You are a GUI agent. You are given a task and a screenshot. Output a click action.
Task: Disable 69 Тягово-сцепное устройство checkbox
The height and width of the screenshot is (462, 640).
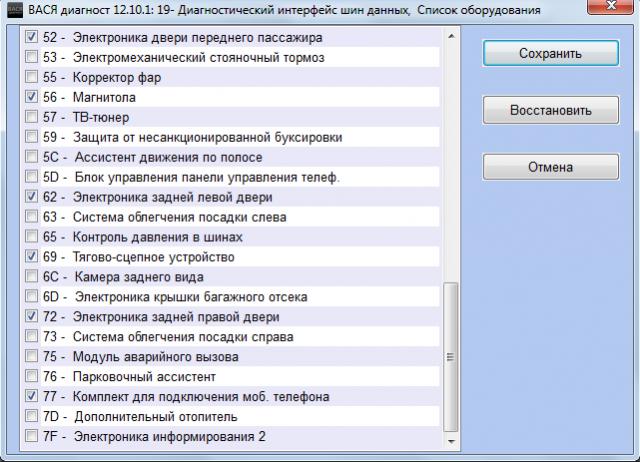coord(31,257)
